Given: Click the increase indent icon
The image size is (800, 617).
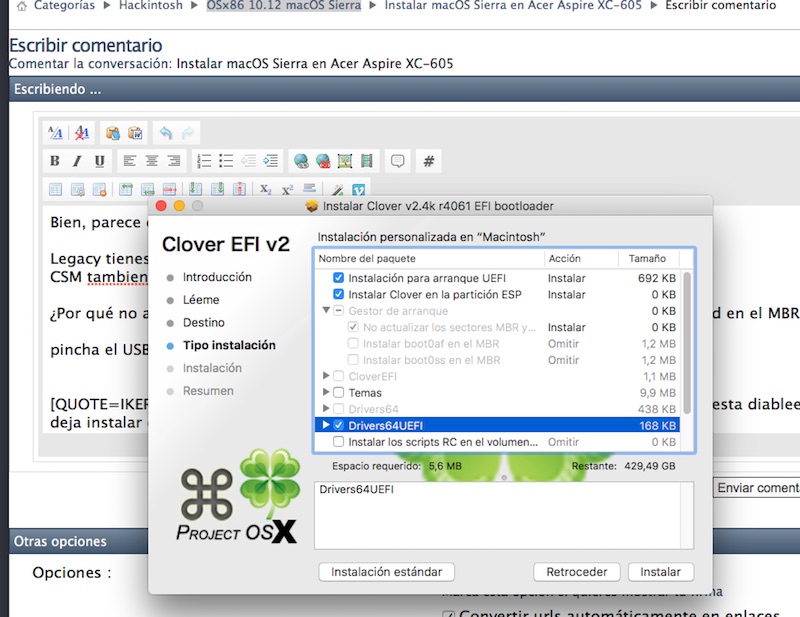Looking at the screenshot, I should pos(270,161).
